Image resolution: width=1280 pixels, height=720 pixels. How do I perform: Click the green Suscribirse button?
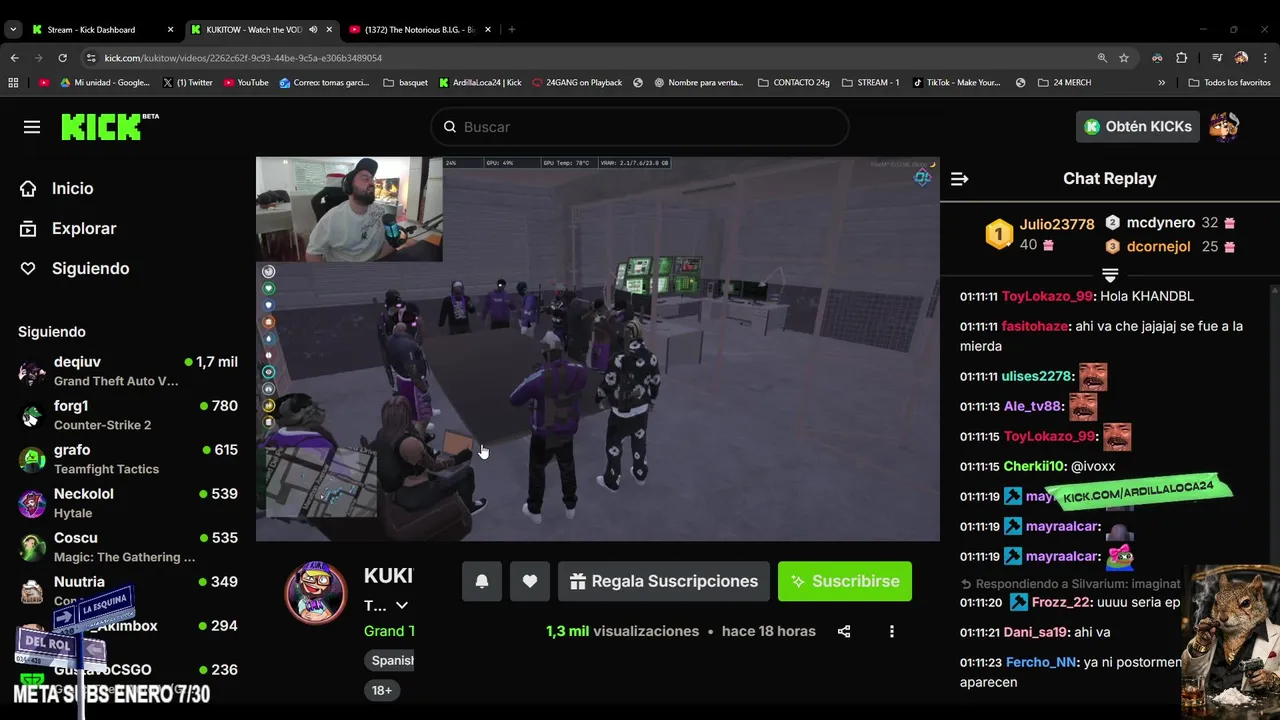845,581
